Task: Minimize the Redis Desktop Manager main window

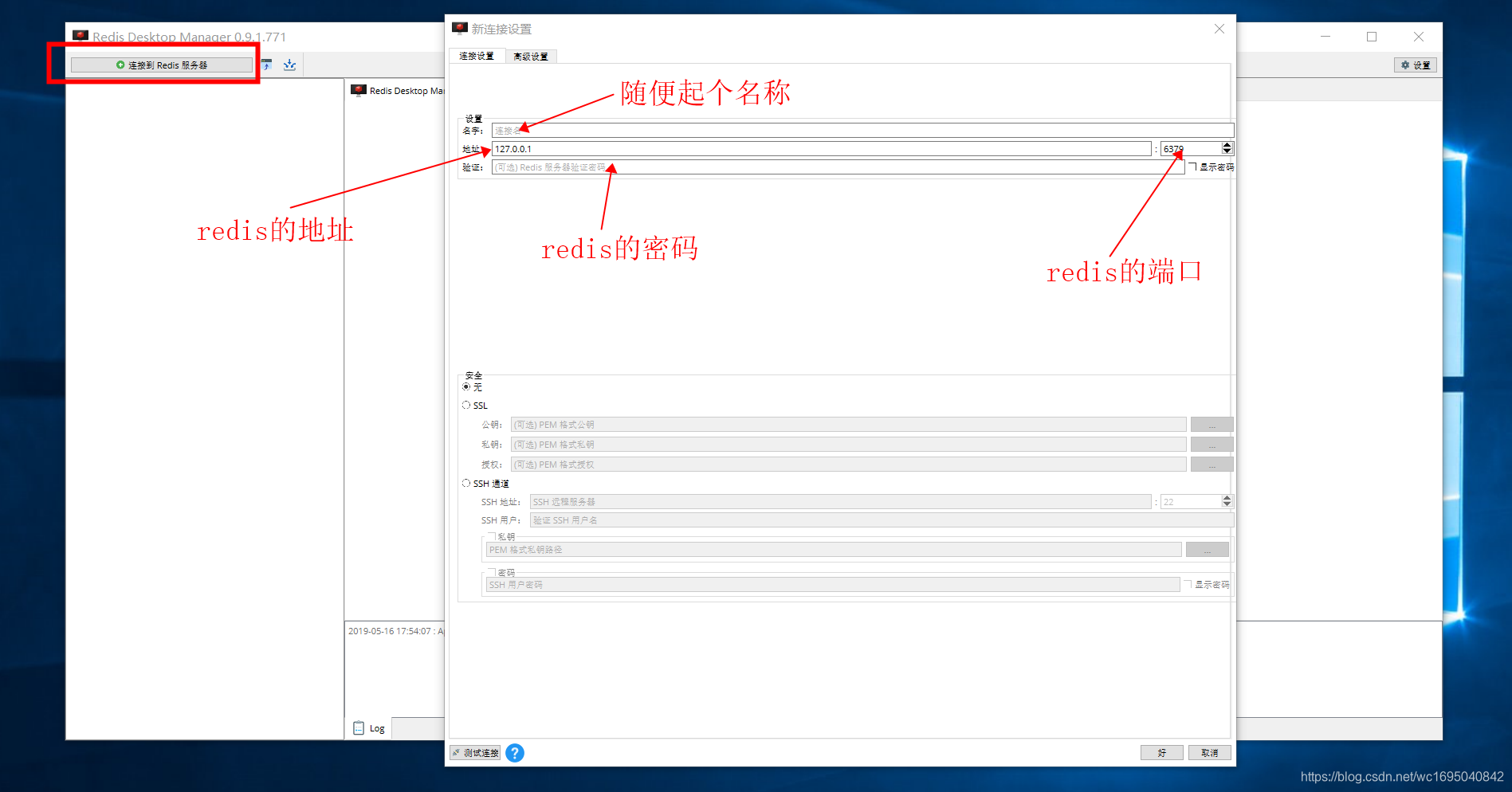Action: 1325,37
